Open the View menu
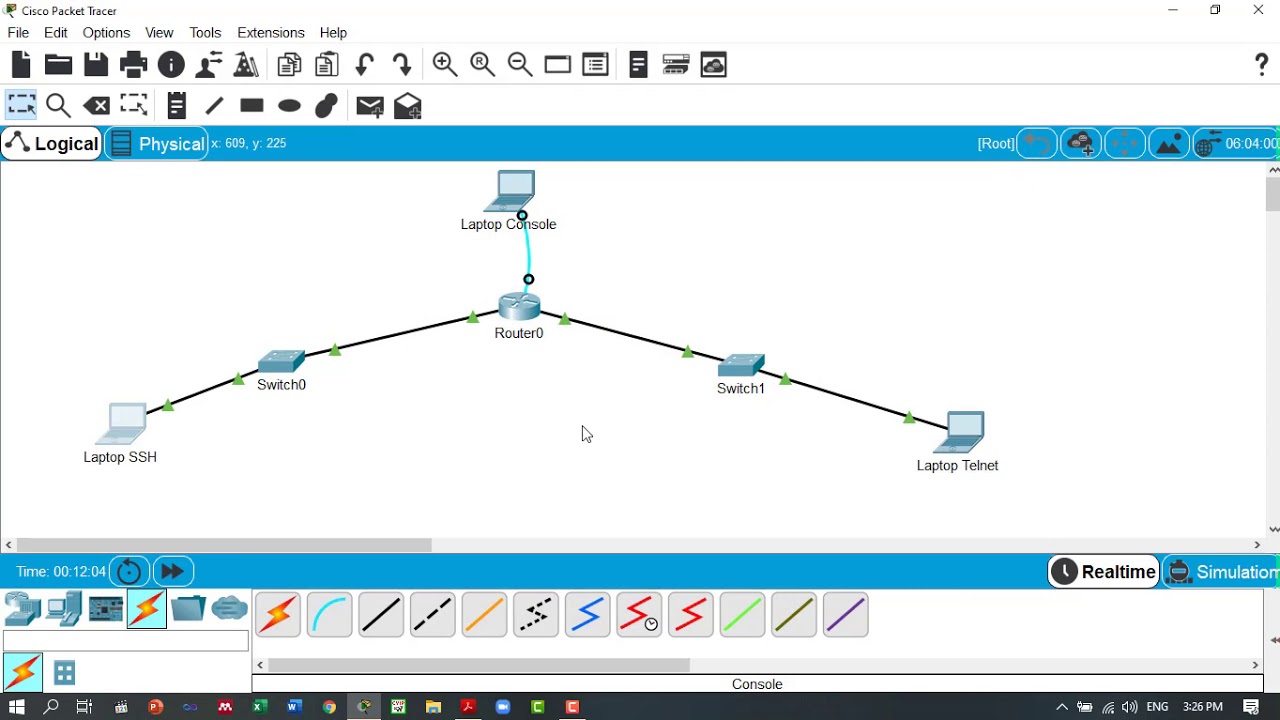1280x720 pixels. (x=159, y=32)
